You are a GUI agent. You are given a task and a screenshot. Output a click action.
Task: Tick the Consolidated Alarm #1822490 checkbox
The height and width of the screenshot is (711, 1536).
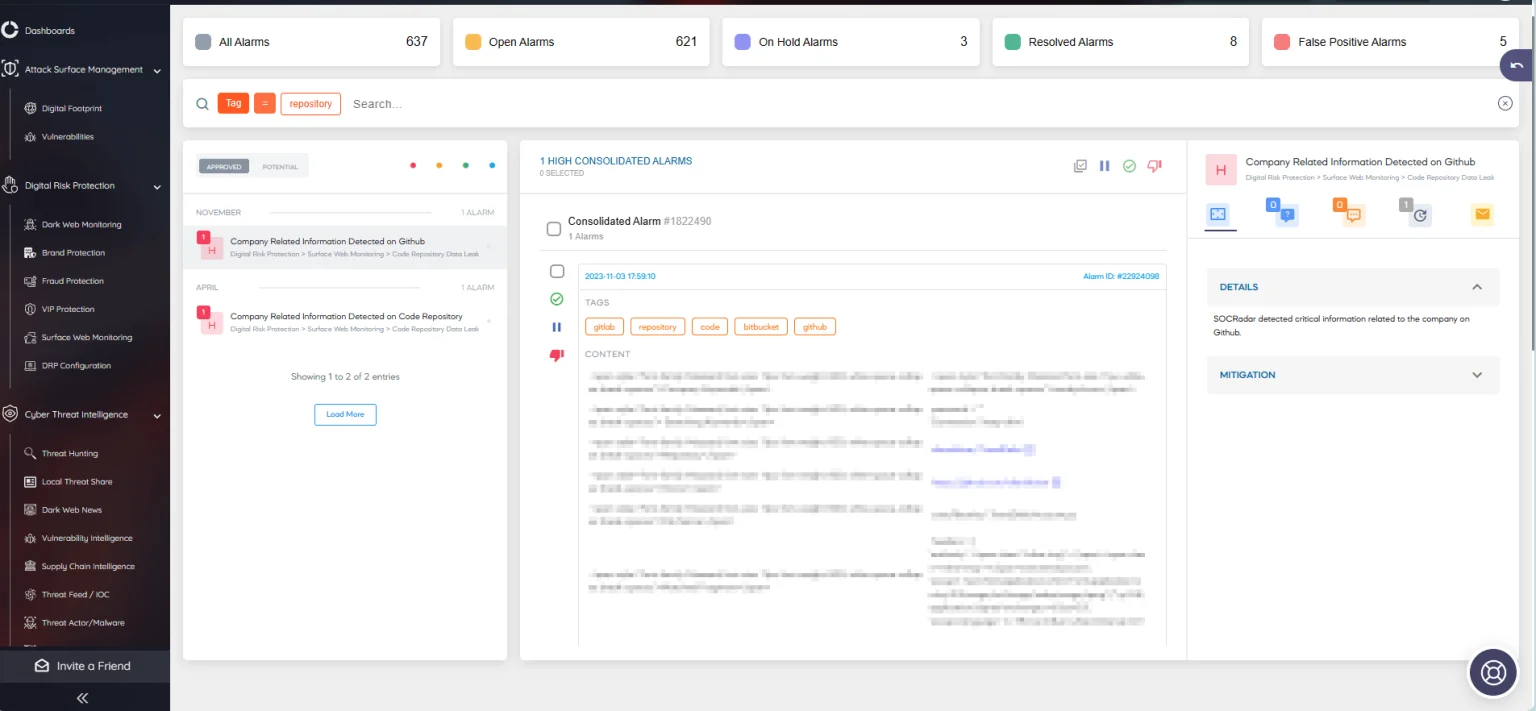[554, 228]
